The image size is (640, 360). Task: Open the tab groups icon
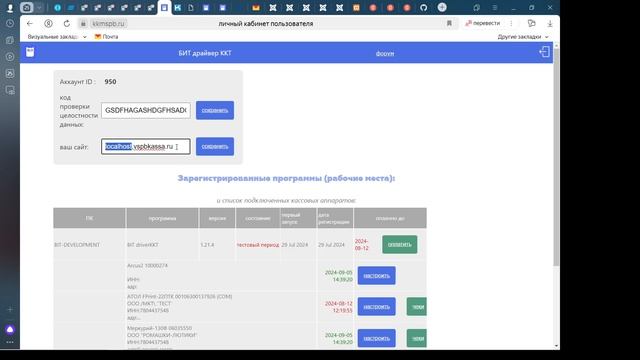click(27, 7)
